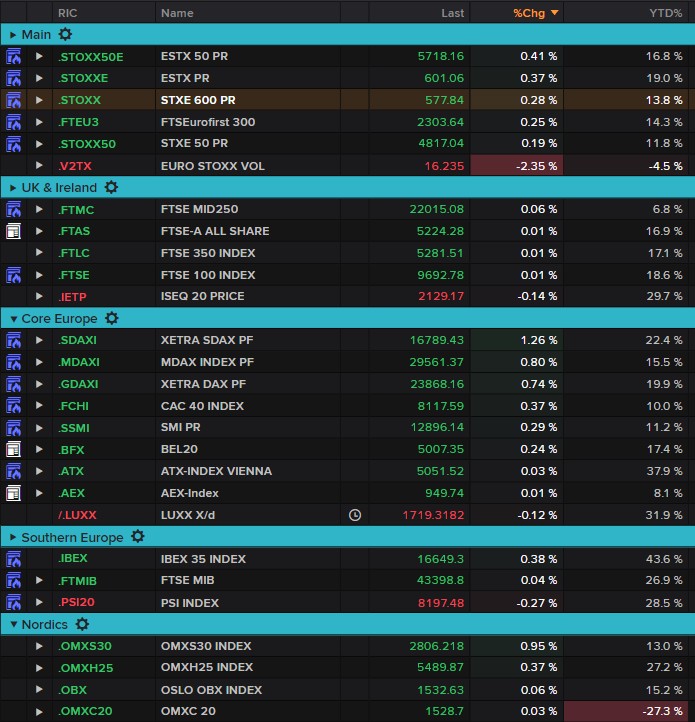Click the .OMXS30 RIC code
The height and width of the screenshot is (722, 695).
click(x=85, y=647)
